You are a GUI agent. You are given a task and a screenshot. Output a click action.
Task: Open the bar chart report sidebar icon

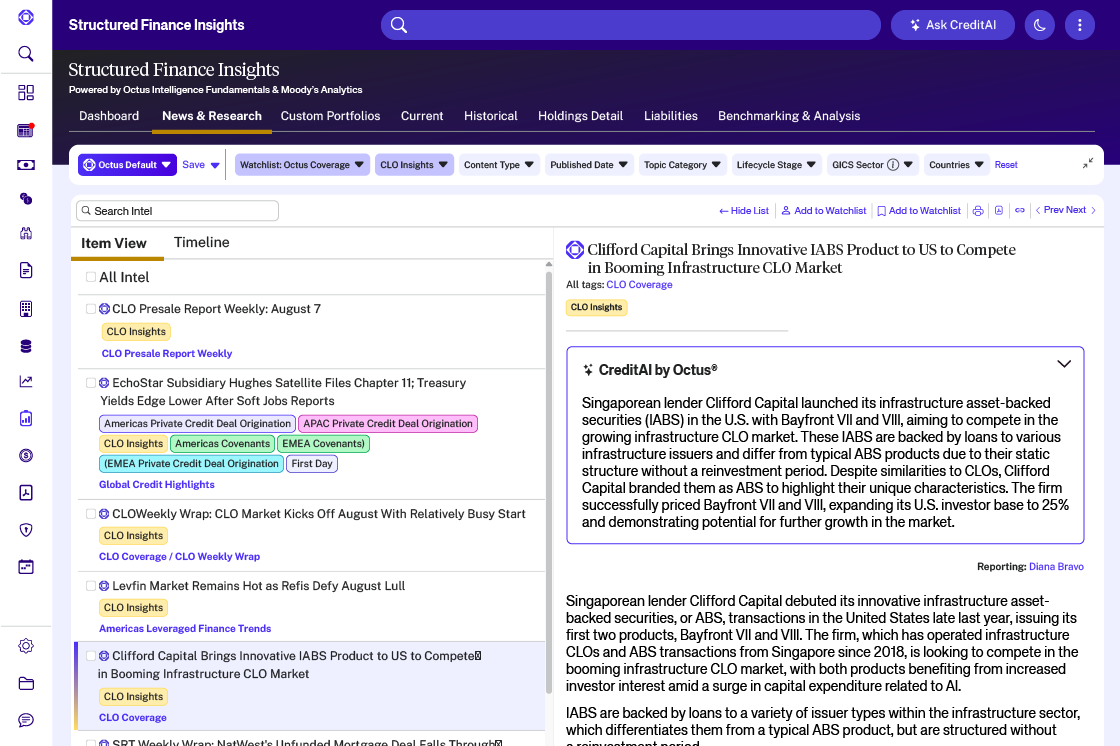(26, 419)
